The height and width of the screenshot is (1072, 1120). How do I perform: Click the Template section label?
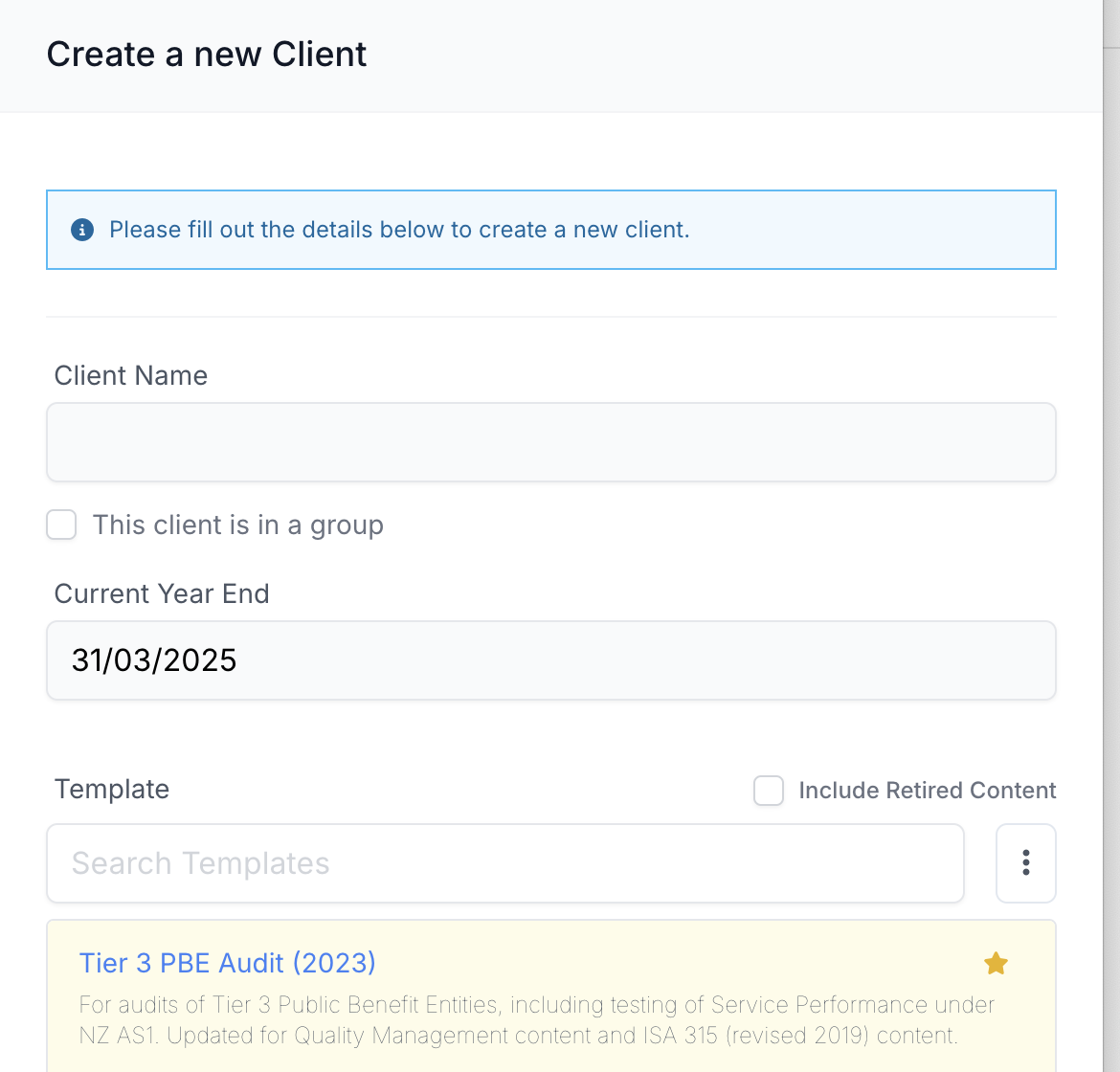[x=112, y=790]
